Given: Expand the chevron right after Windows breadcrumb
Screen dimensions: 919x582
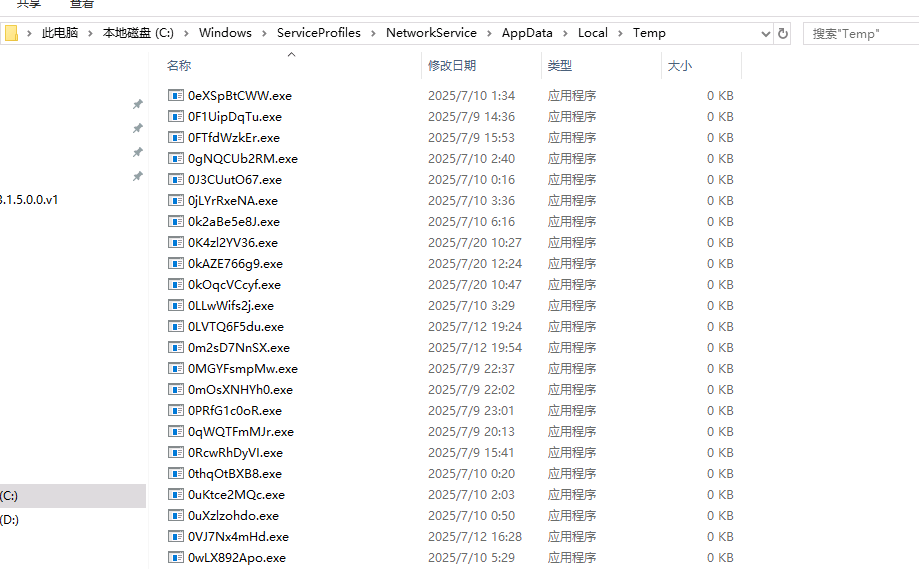Looking at the screenshot, I should pyautogui.click(x=264, y=33).
